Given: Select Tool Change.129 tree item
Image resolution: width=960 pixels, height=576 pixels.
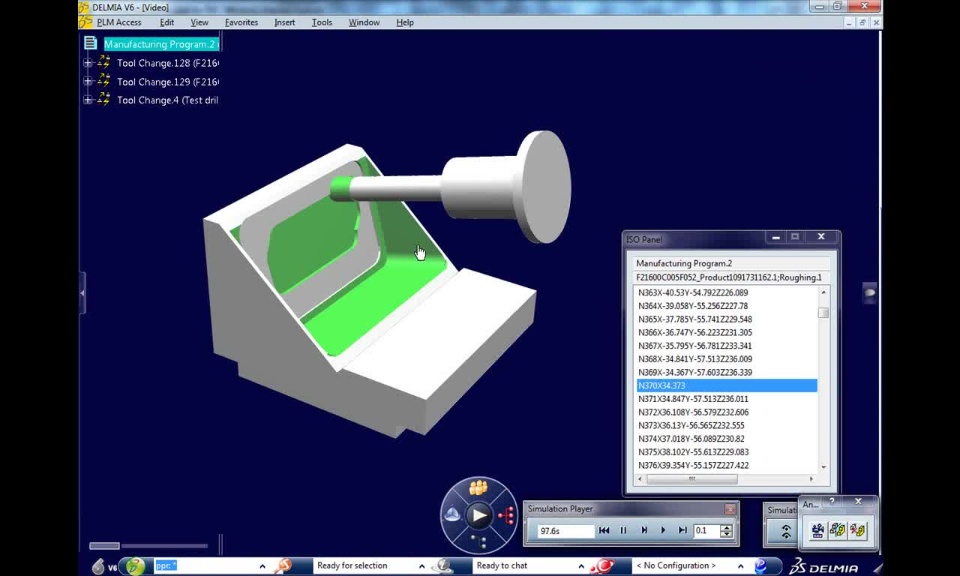Looking at the screenshot, I should pos(168,82).
